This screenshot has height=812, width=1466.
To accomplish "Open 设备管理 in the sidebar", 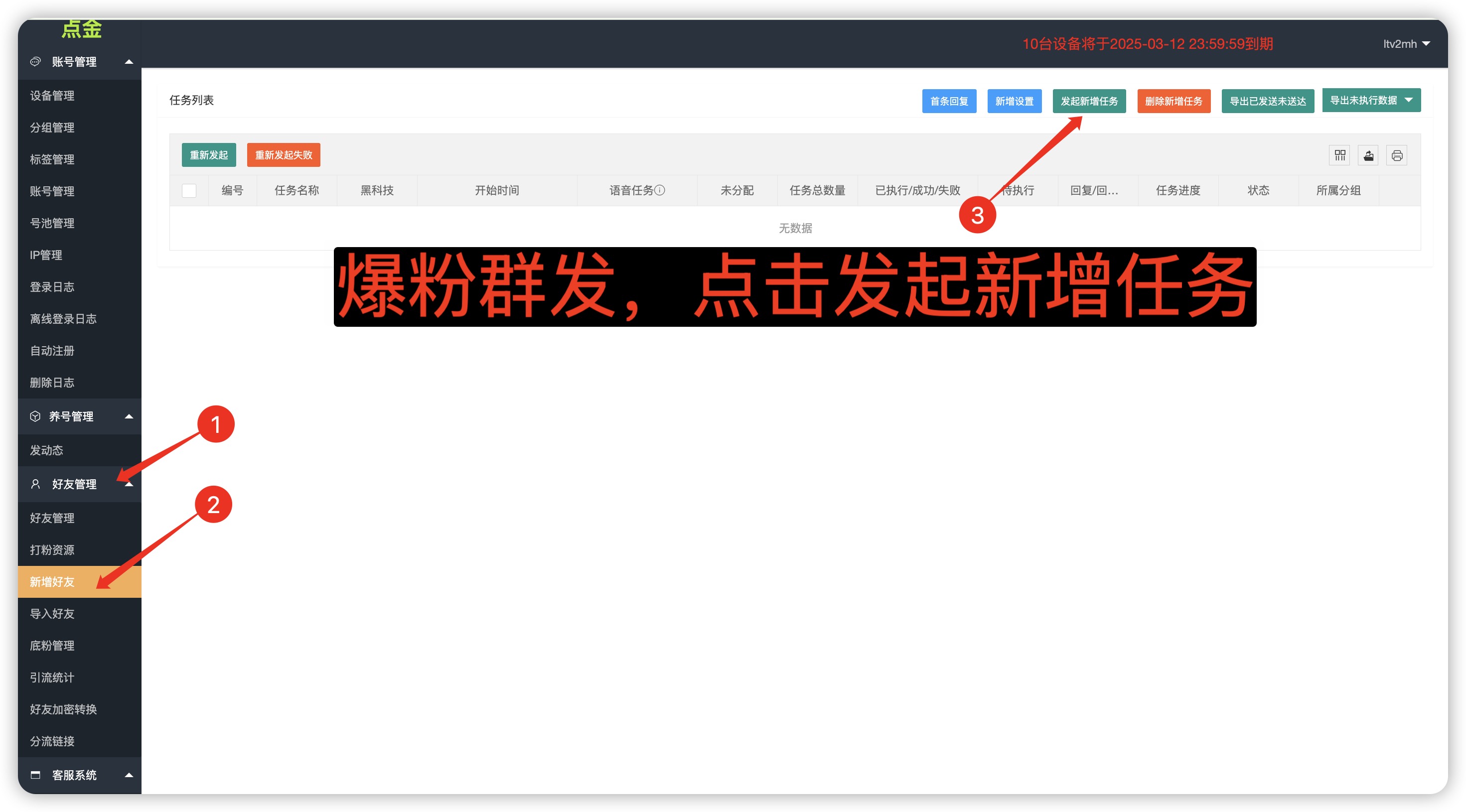I will click(x=52, y=96).
